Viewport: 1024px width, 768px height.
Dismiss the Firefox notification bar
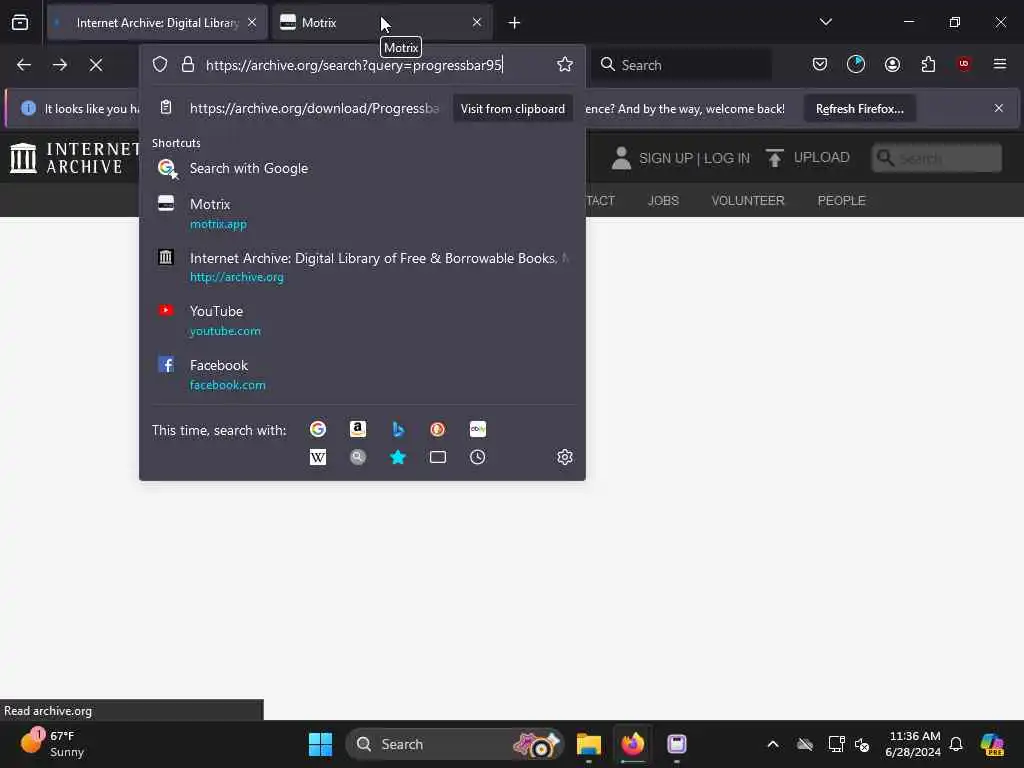click(999, 108)
